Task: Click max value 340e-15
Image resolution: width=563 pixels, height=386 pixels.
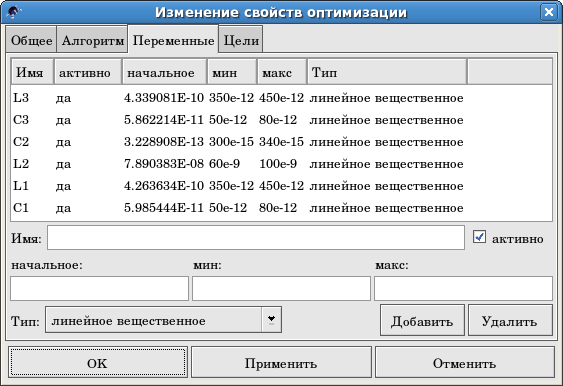Action: tap(281, 142)
